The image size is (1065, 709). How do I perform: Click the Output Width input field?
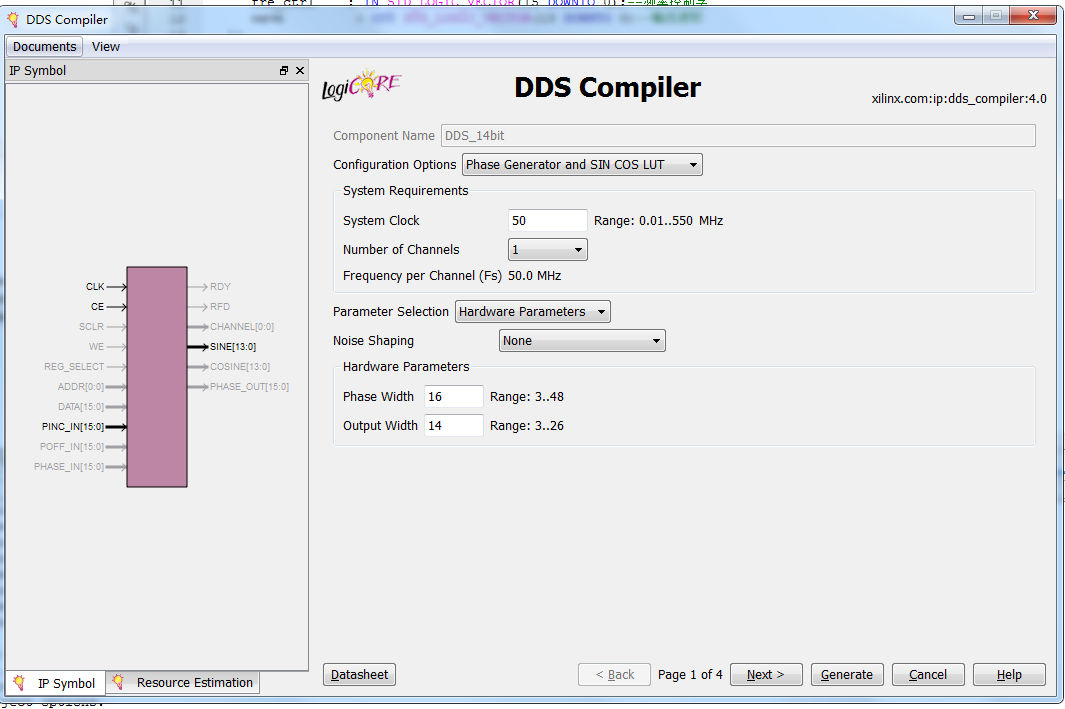coord(454,426)
